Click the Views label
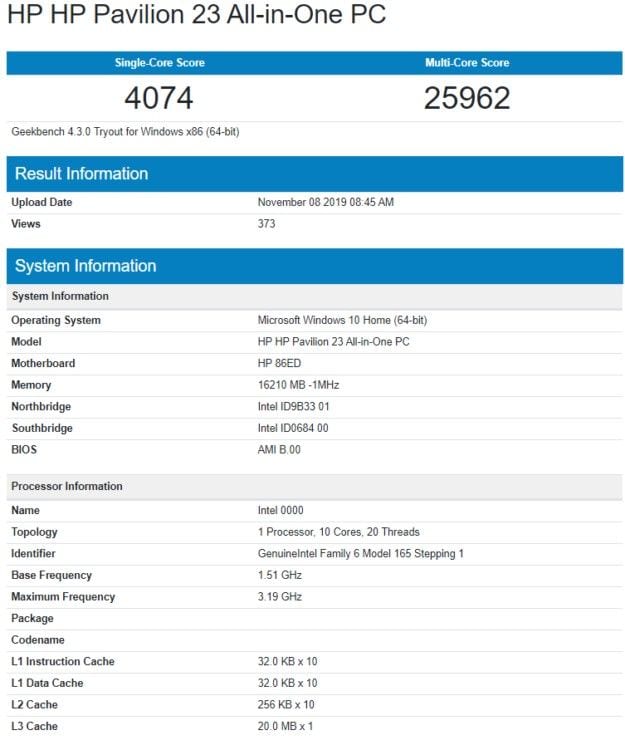The height and width of the screenshot is (740, 625). (25, 224)
